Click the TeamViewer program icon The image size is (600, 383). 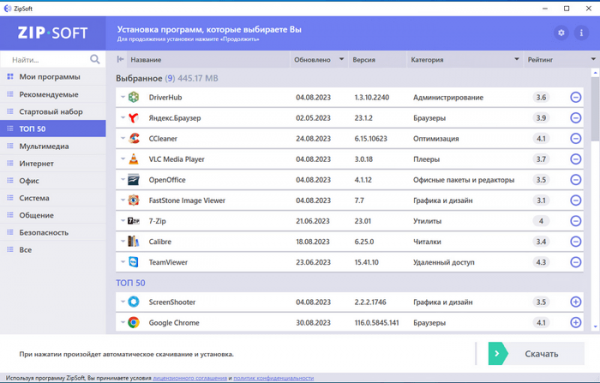134,262
